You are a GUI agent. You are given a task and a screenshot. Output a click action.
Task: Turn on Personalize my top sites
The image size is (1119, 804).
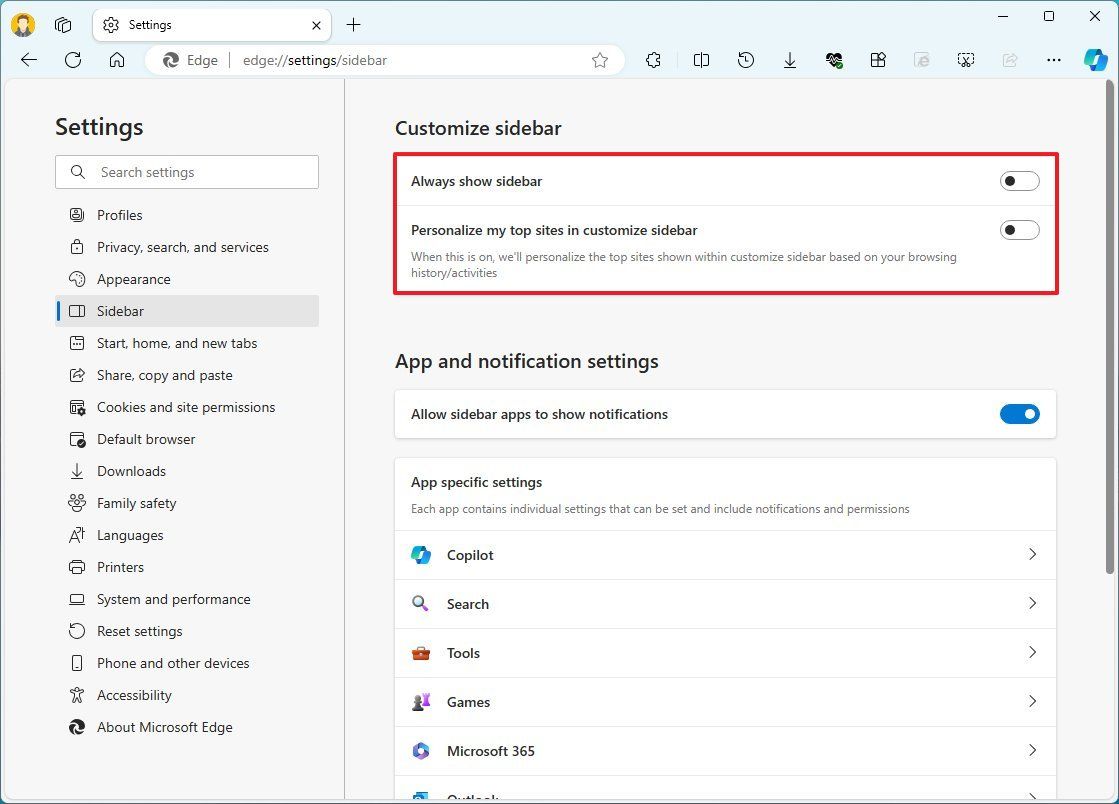coord(1018,229)
